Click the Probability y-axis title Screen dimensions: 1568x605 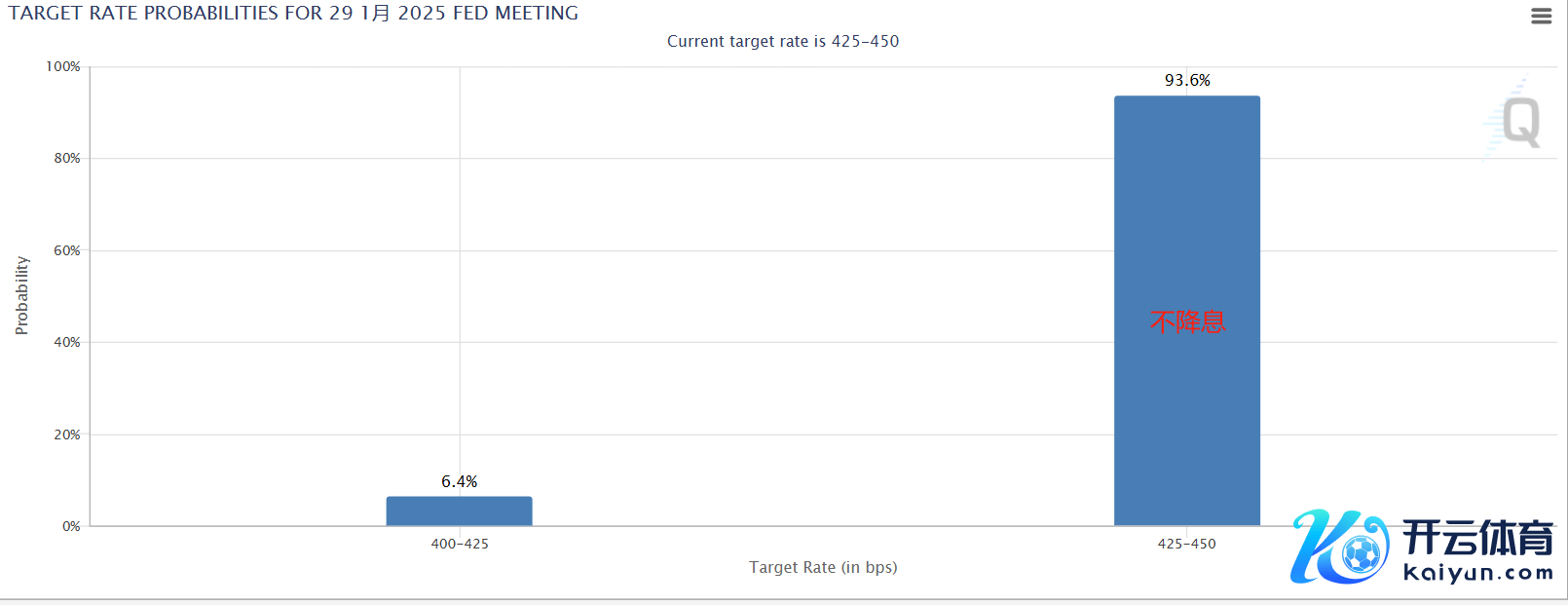[21, 296]
